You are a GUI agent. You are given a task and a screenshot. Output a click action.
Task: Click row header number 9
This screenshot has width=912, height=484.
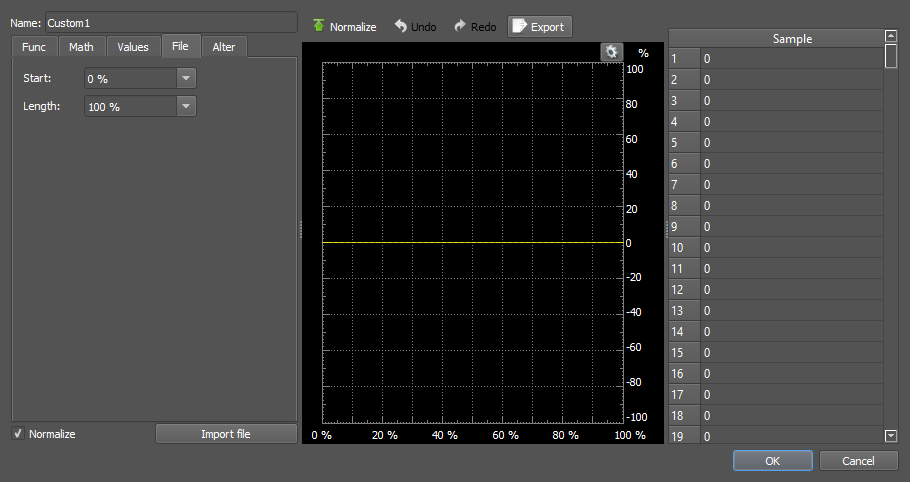tap(685, 226)
